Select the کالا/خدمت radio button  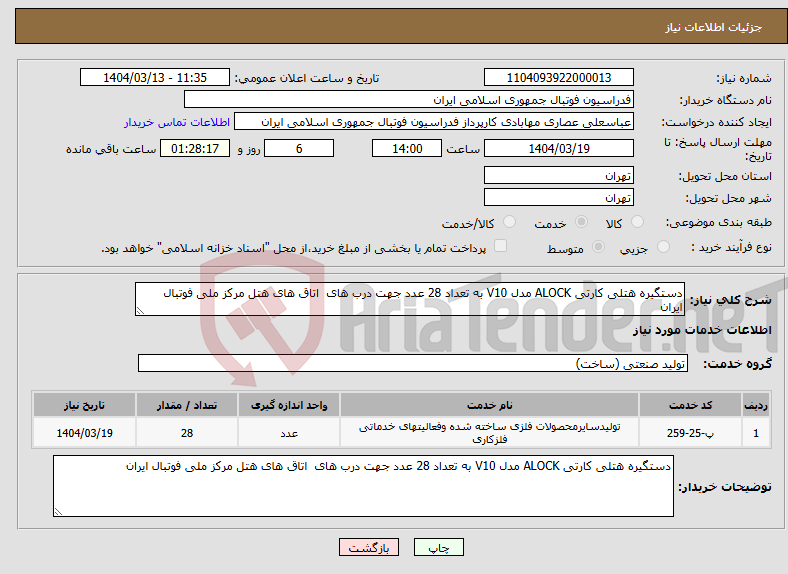pos(510,222)
